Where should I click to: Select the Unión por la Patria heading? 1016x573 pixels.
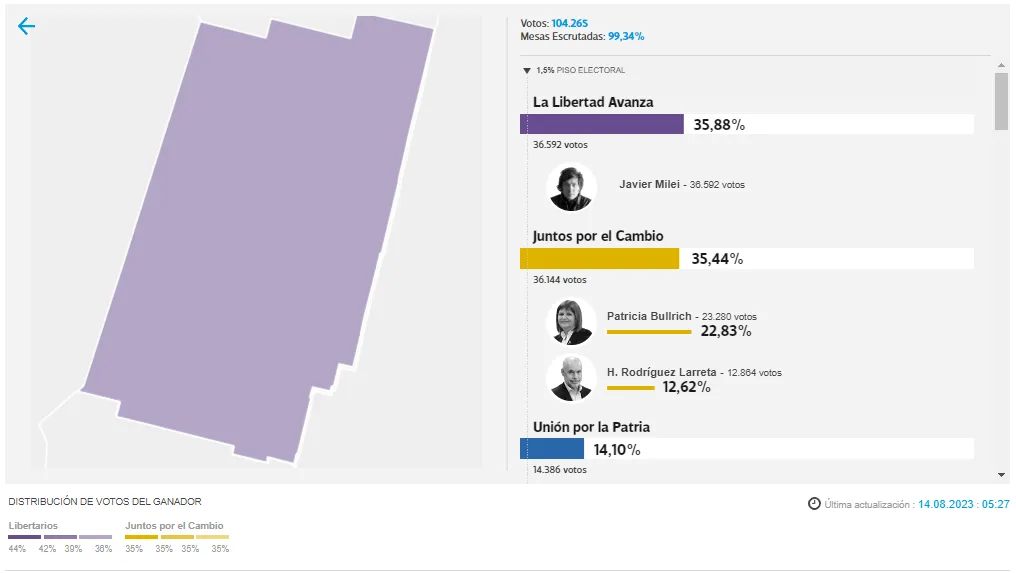click(x=591, y=427)
